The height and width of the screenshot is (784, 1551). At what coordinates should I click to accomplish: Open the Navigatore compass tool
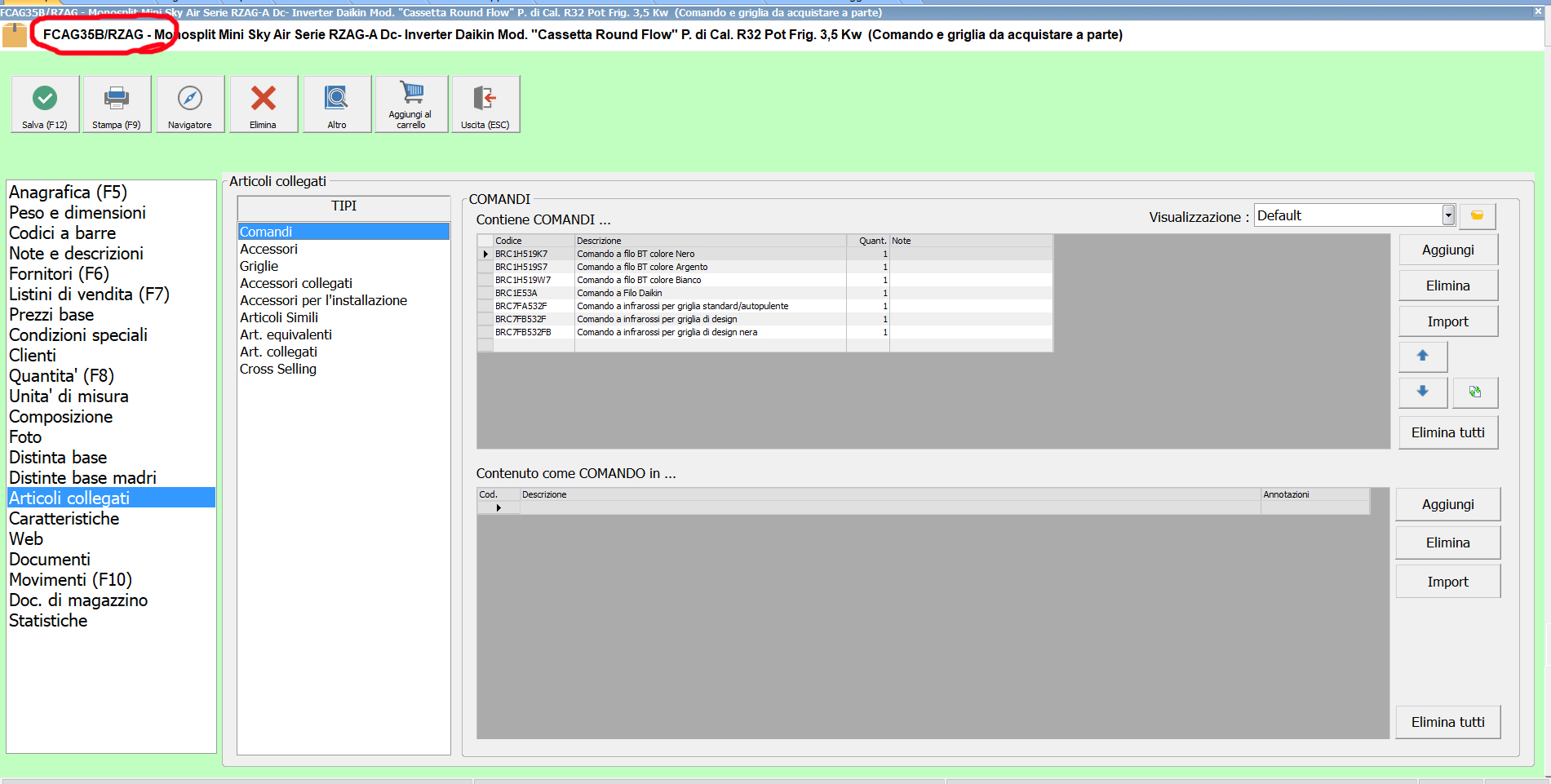(190, 104)
